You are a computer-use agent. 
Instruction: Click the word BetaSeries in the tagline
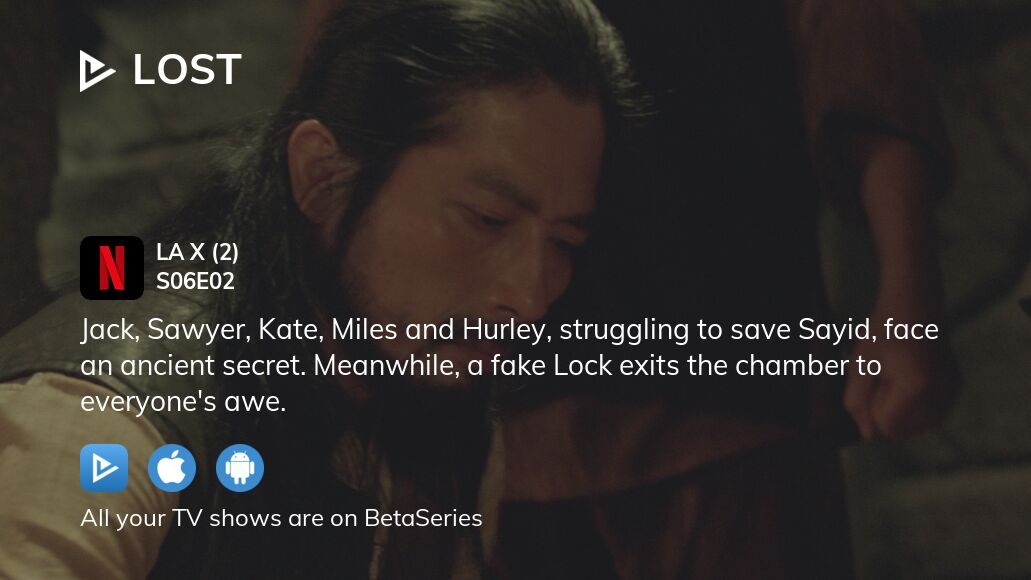pos(423,518)
